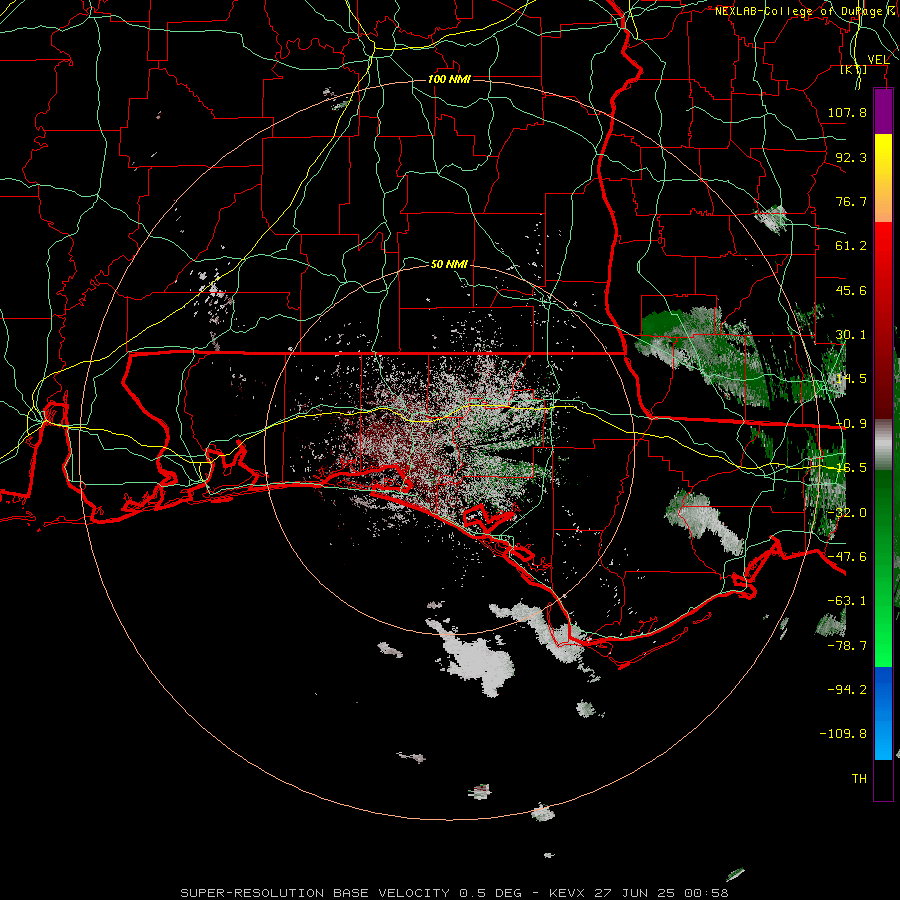
Task: Click the -32.0 legend value
Action: coord(847,513)
